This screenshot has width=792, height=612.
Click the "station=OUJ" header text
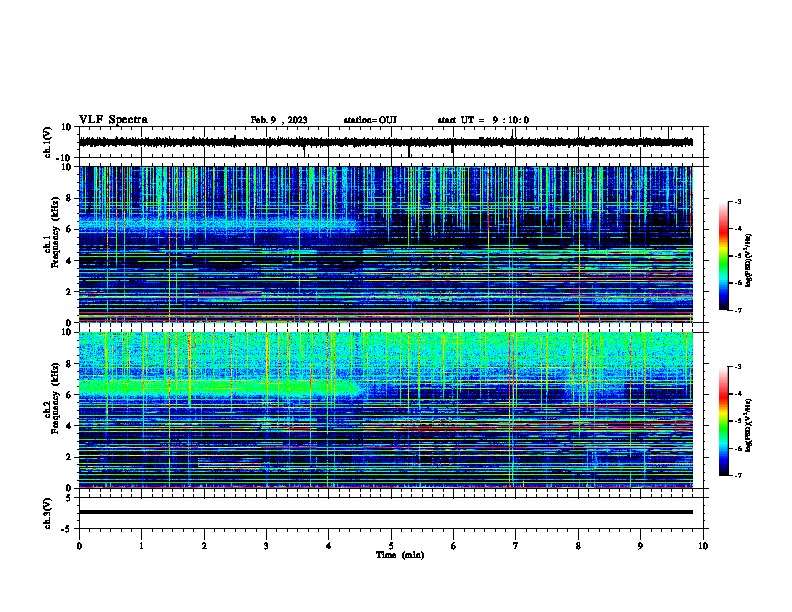pos(370,120)
